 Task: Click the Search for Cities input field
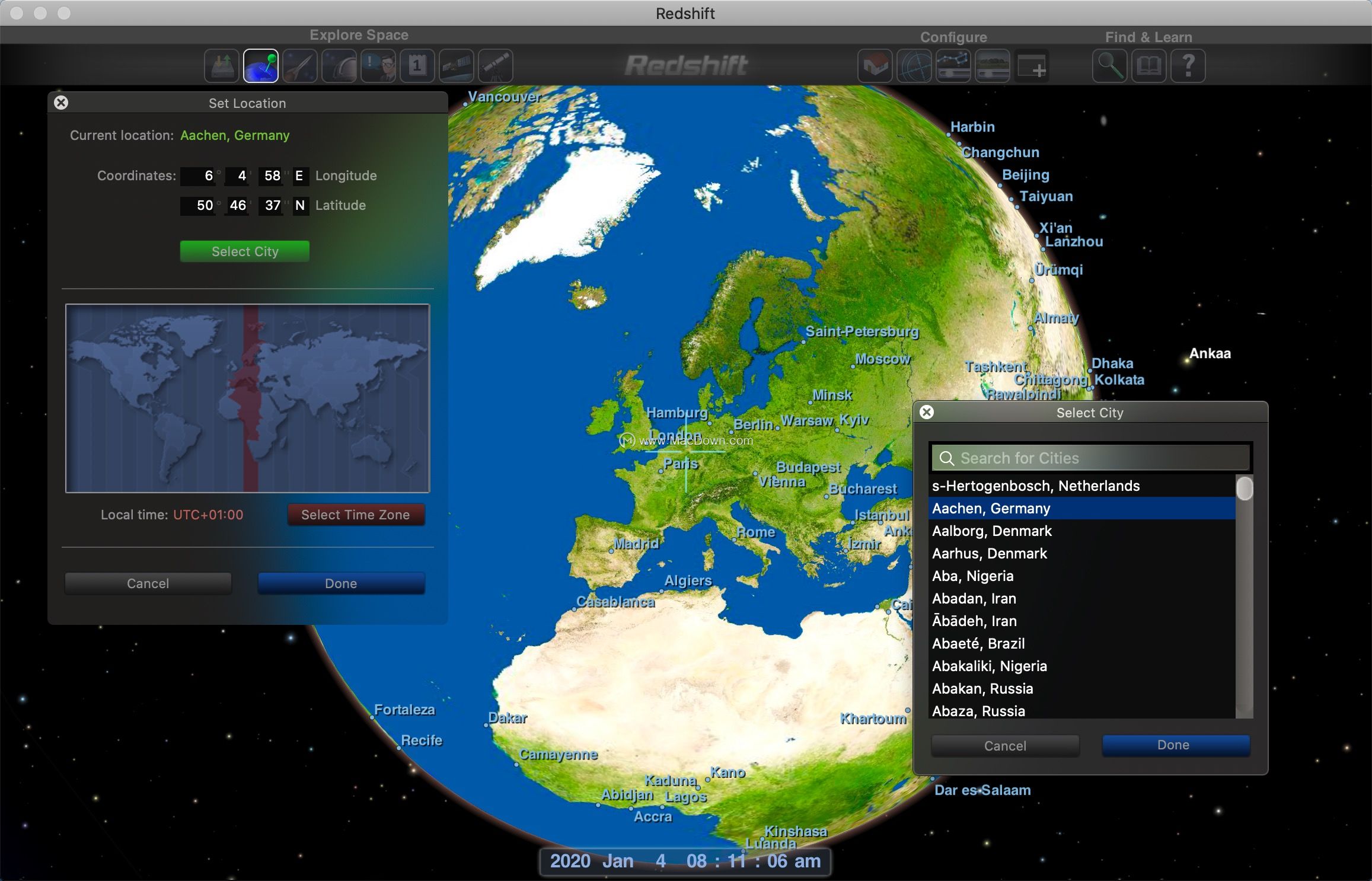[x=1091, y=458]
